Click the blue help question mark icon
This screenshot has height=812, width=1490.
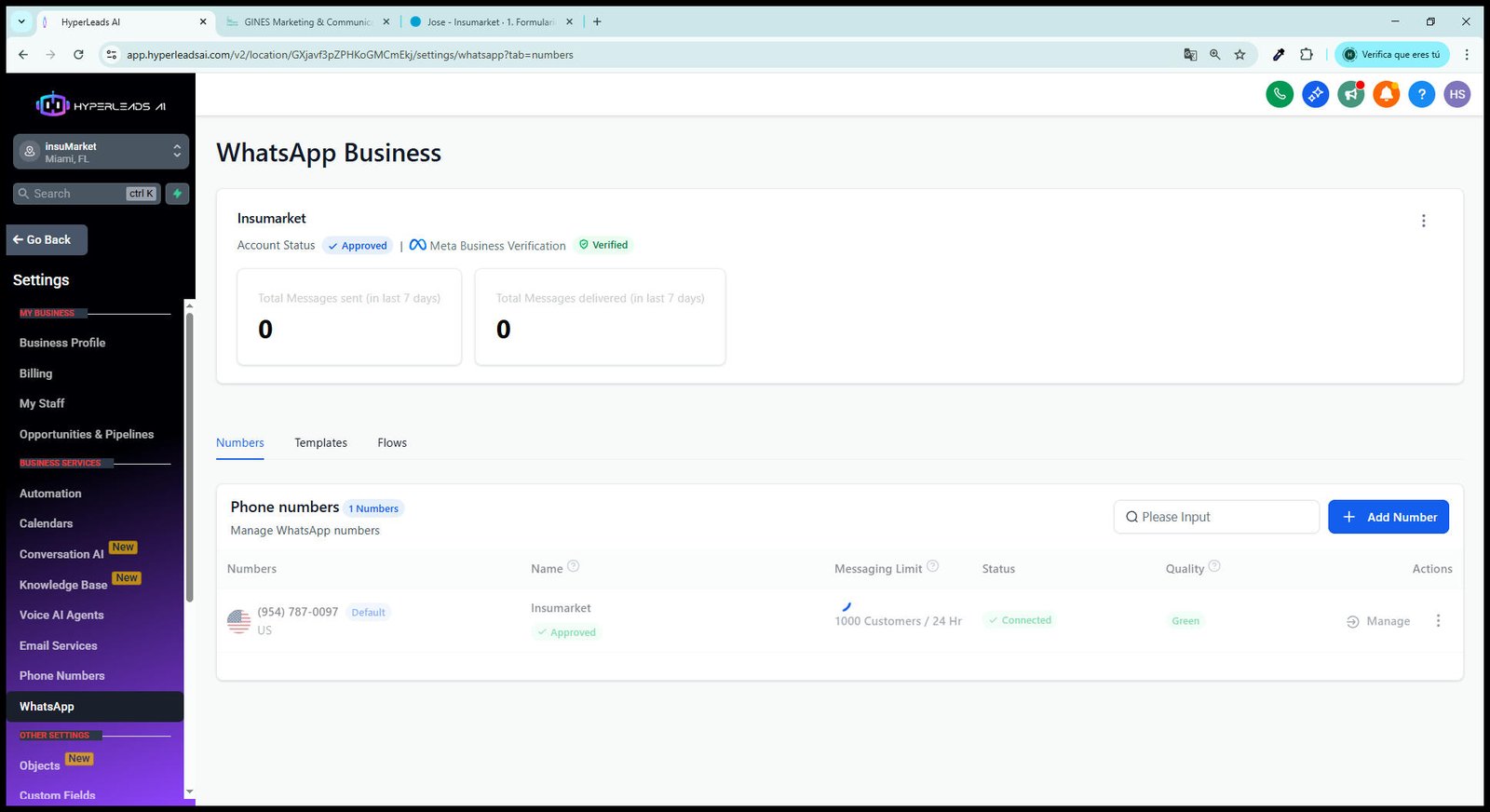tap(1421, 94)
